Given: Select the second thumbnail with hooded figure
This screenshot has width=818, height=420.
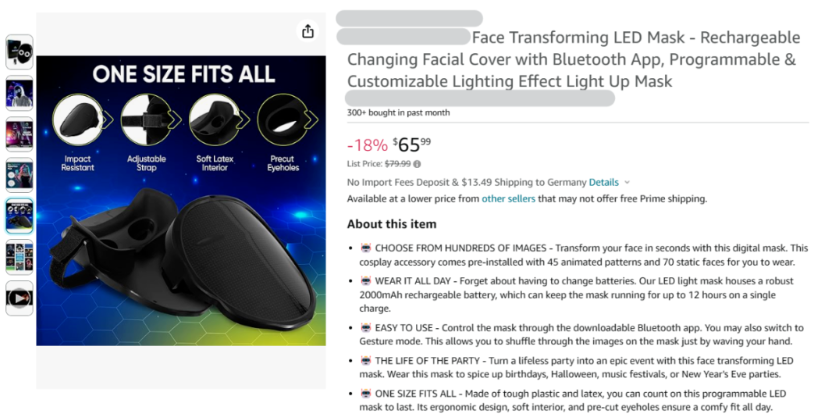Looking at the screenshot, I should (x=19, y=93).
